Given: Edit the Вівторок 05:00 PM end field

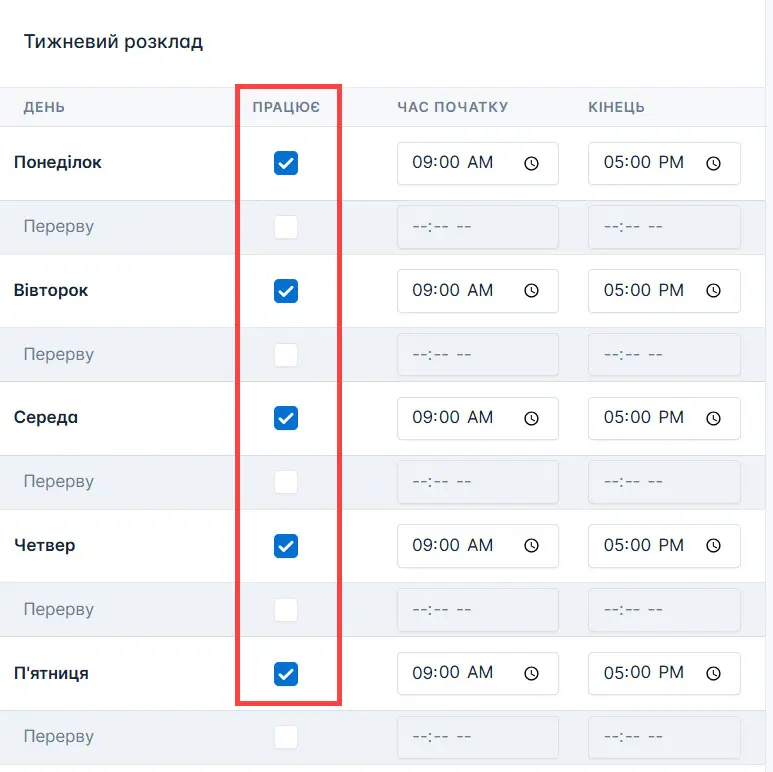Looking at the screenshot, I should point(664,291).
